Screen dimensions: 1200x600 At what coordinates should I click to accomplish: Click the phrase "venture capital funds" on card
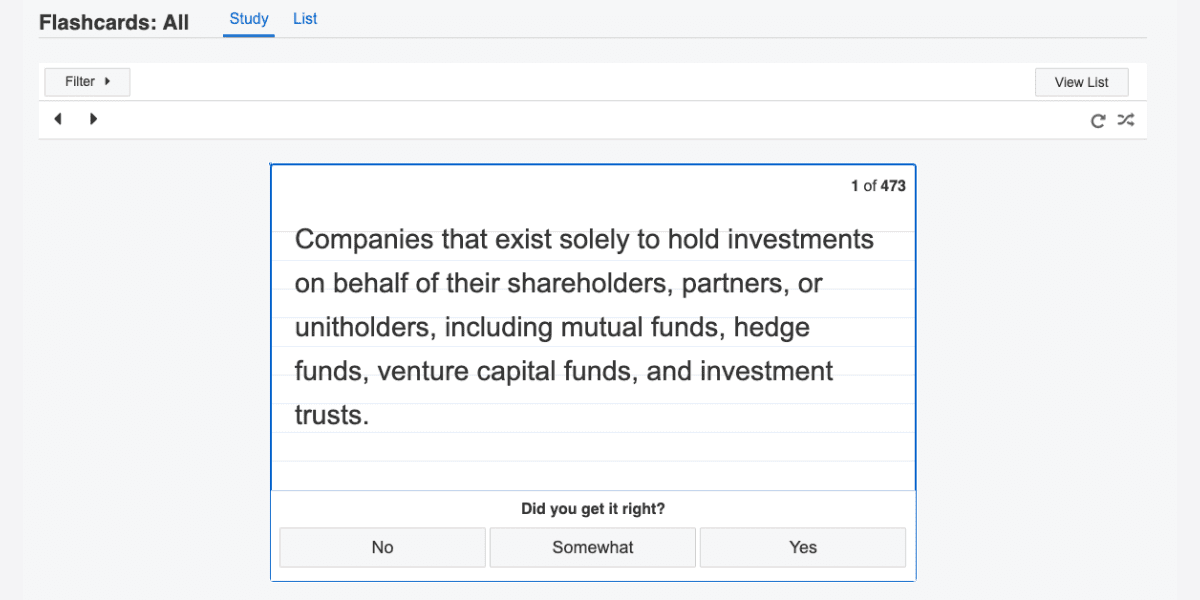pos(506,372)
